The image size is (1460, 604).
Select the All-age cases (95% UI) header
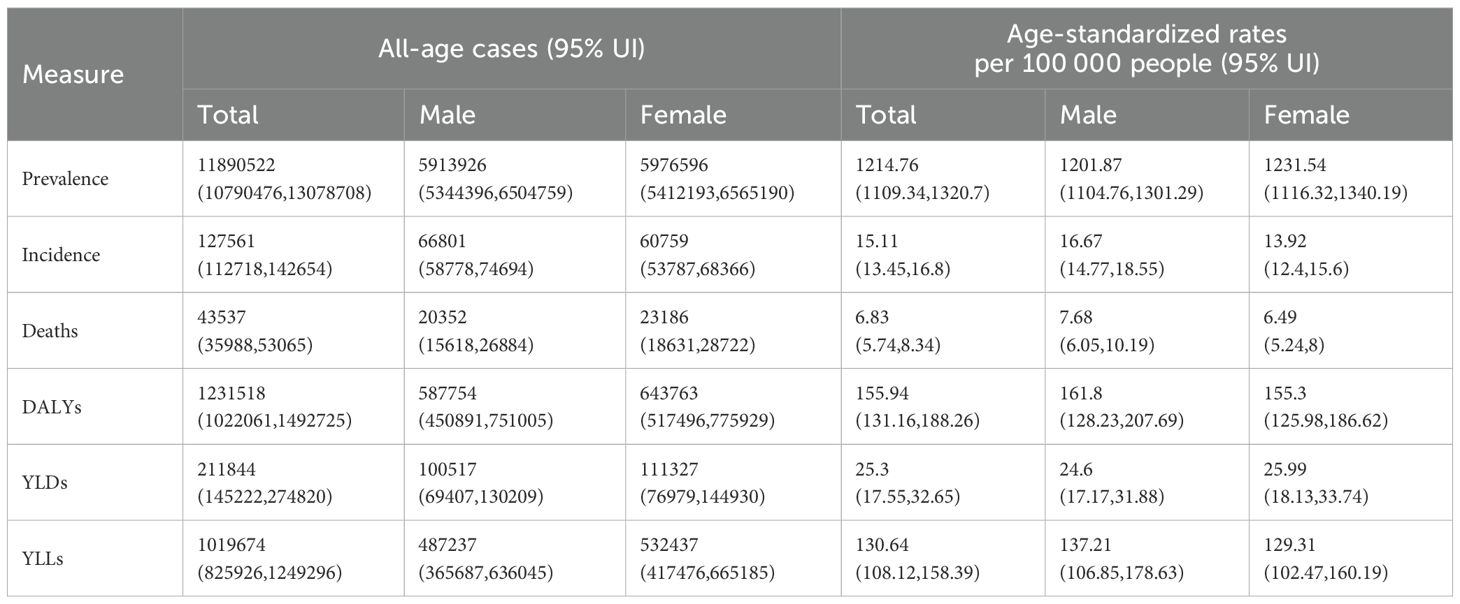pyautogui.click(x=510, y=49)
